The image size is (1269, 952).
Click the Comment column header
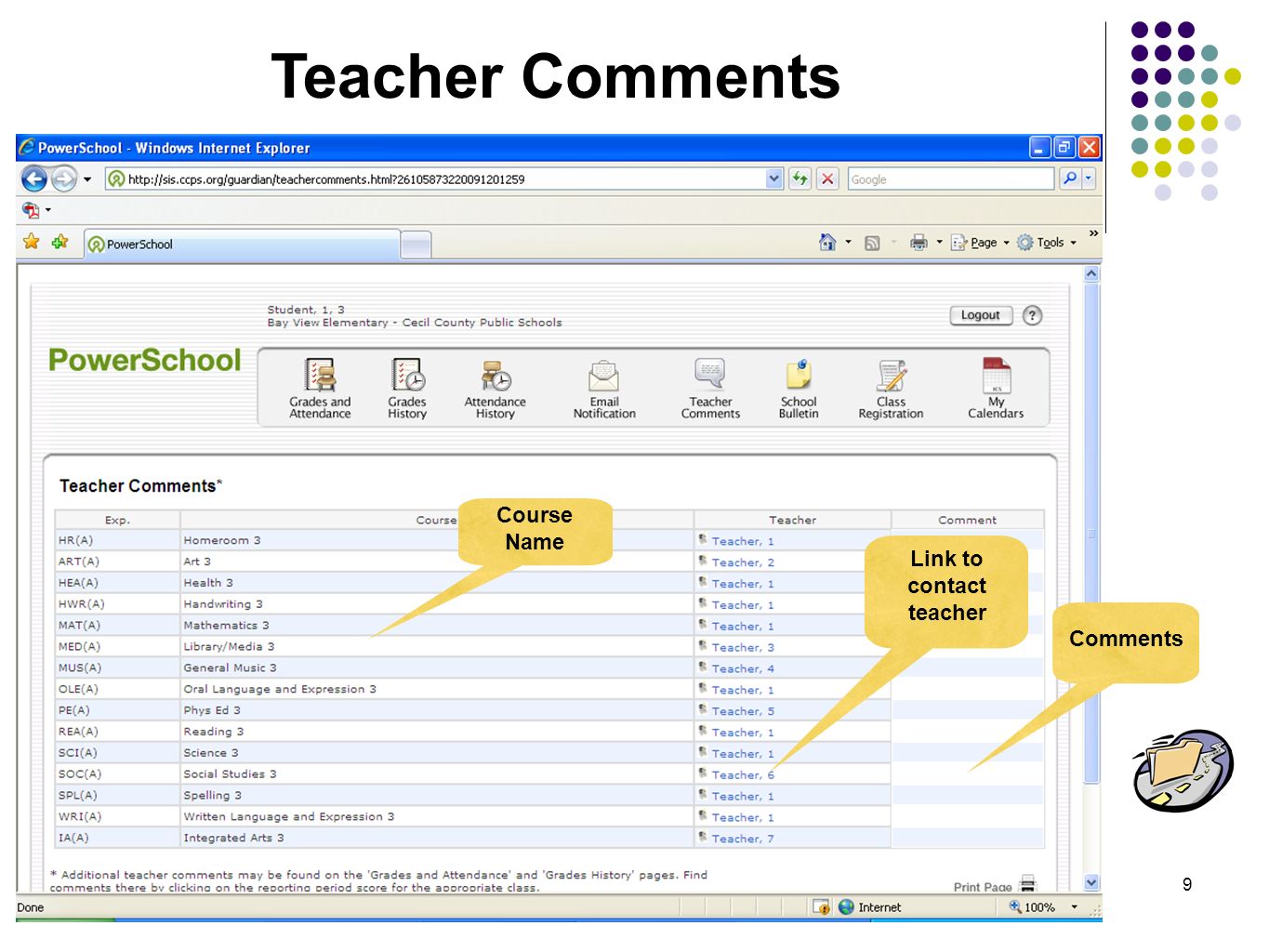[x=967, y=520]
